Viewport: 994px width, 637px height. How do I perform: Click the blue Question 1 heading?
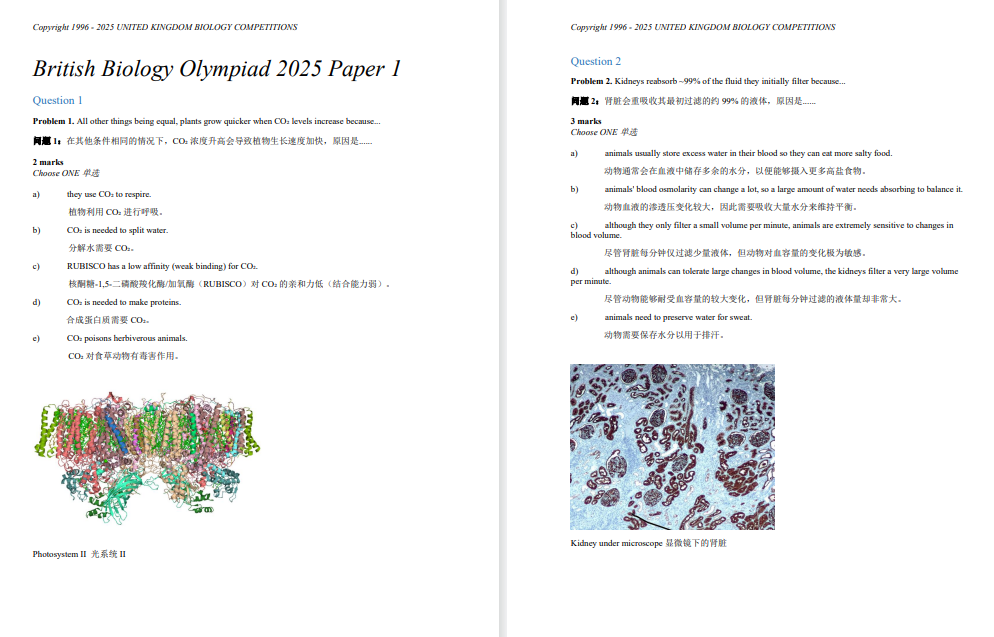coord(58,100)
